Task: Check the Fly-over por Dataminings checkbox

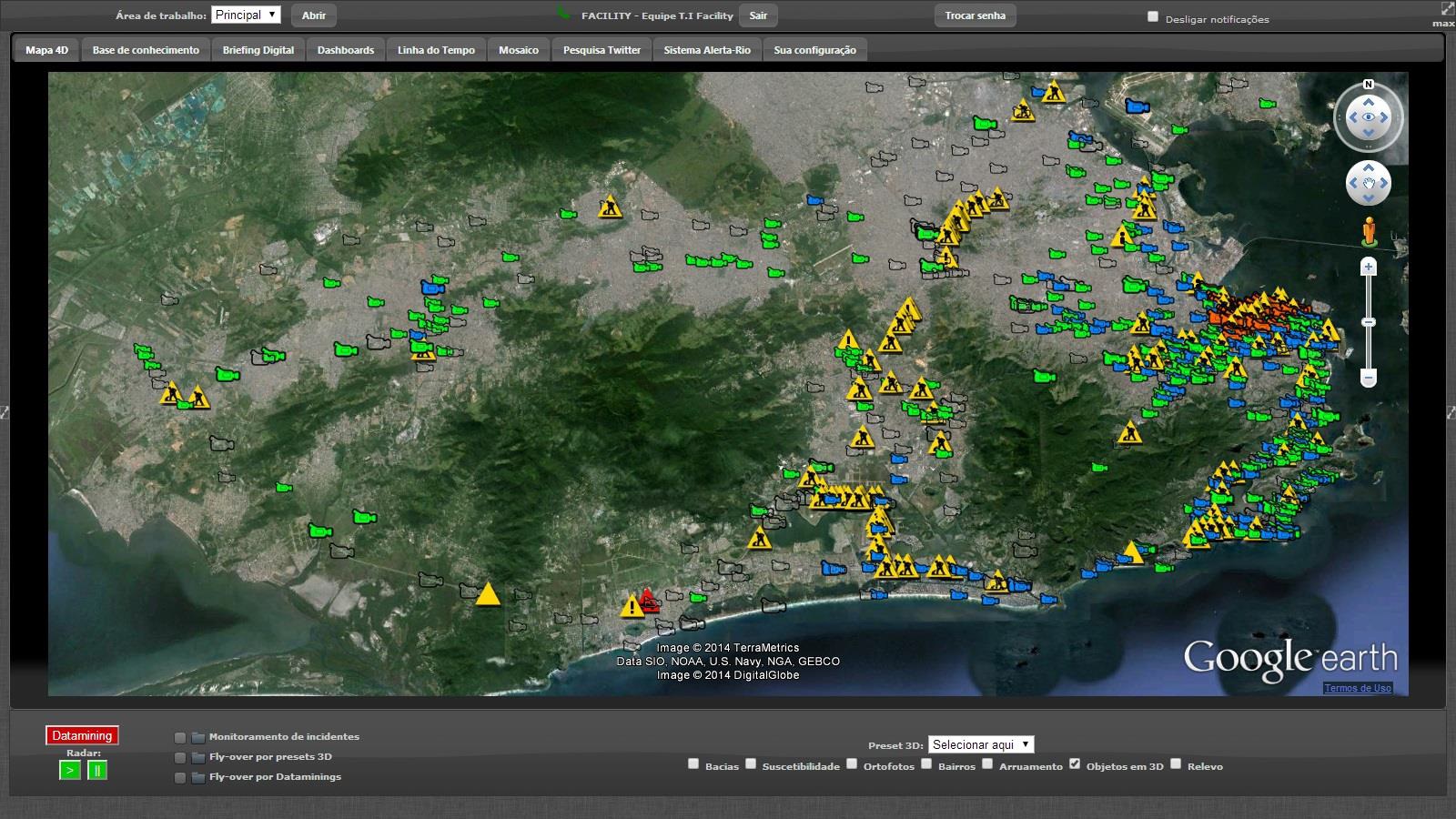Action: 180,778
